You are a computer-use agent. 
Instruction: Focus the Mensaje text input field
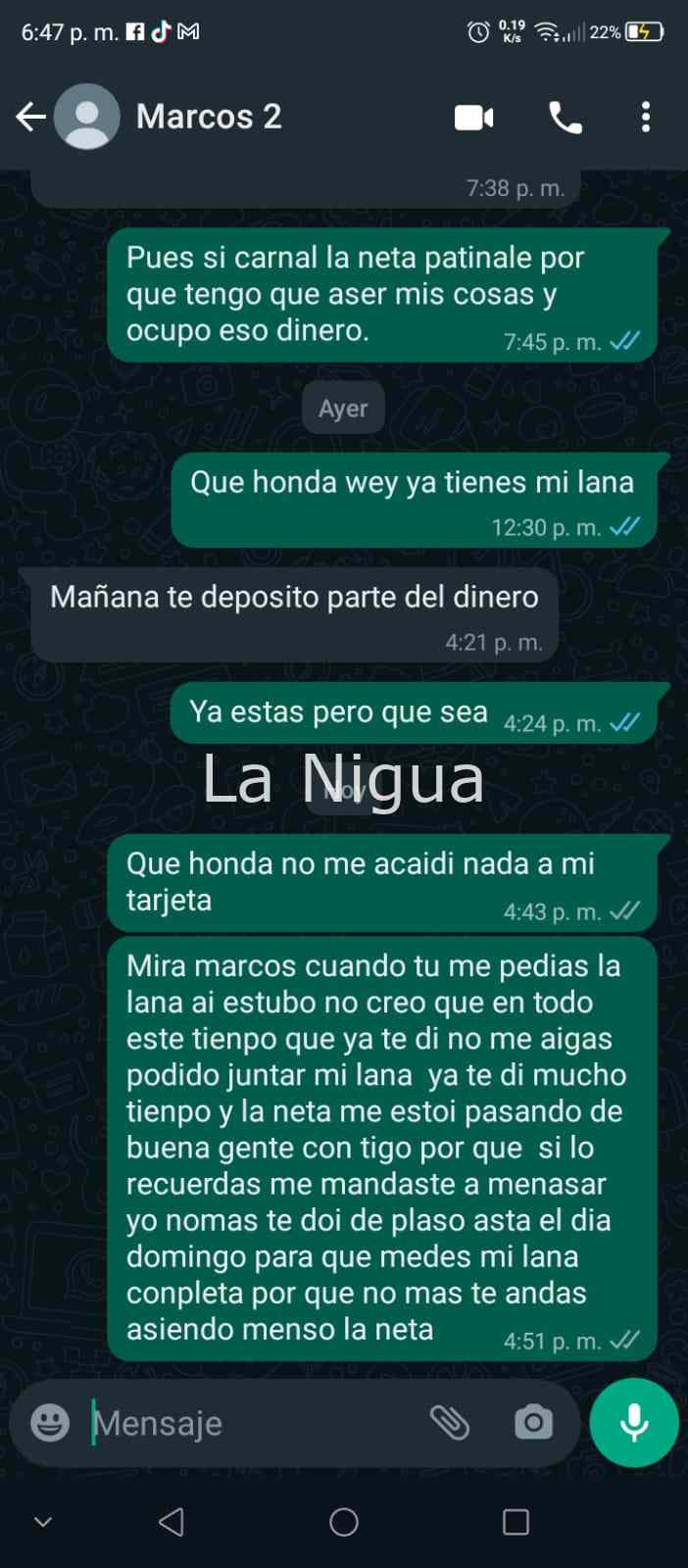click(253, 1423)
